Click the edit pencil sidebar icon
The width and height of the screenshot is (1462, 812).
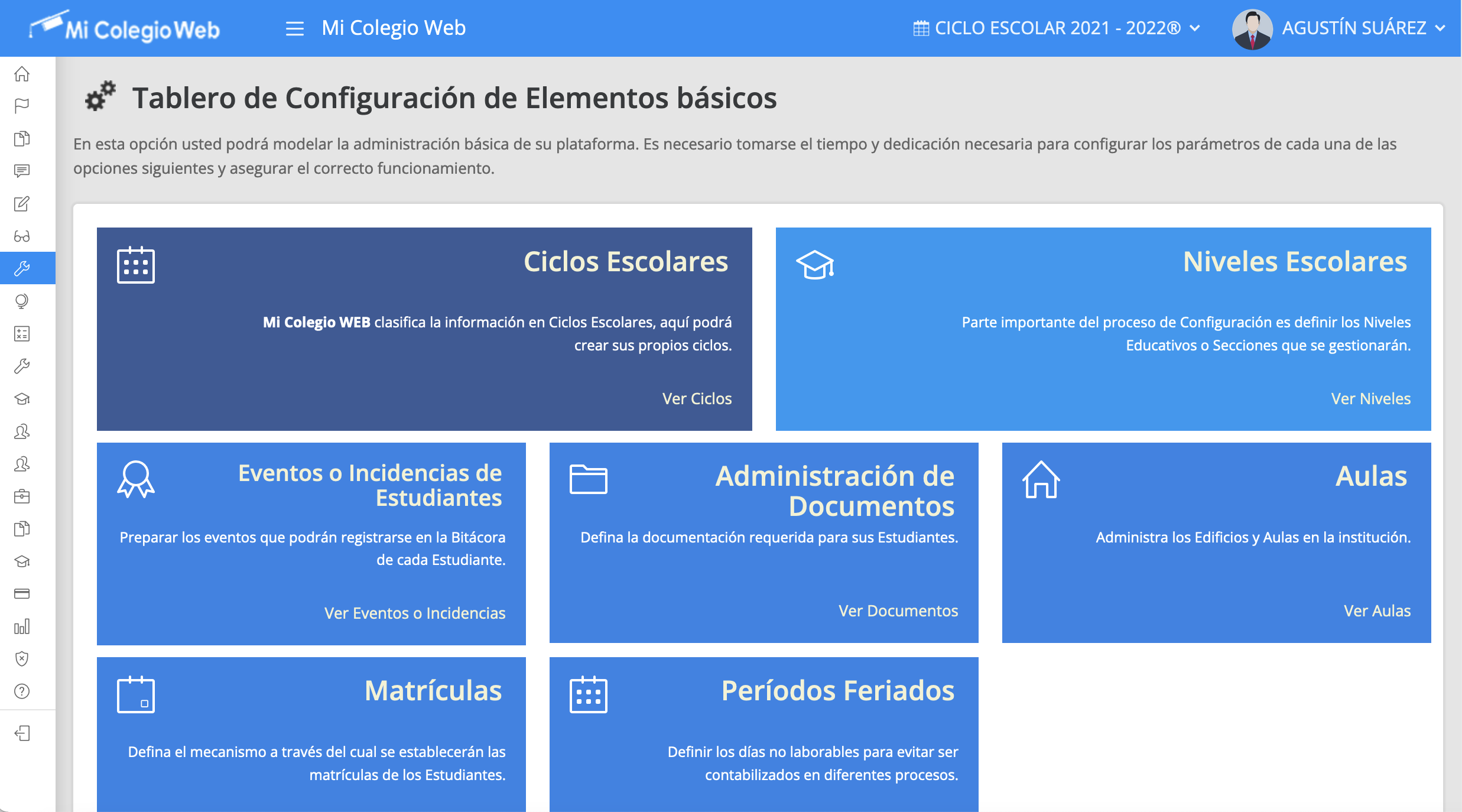pyautogui.click(x=22, y=204)
